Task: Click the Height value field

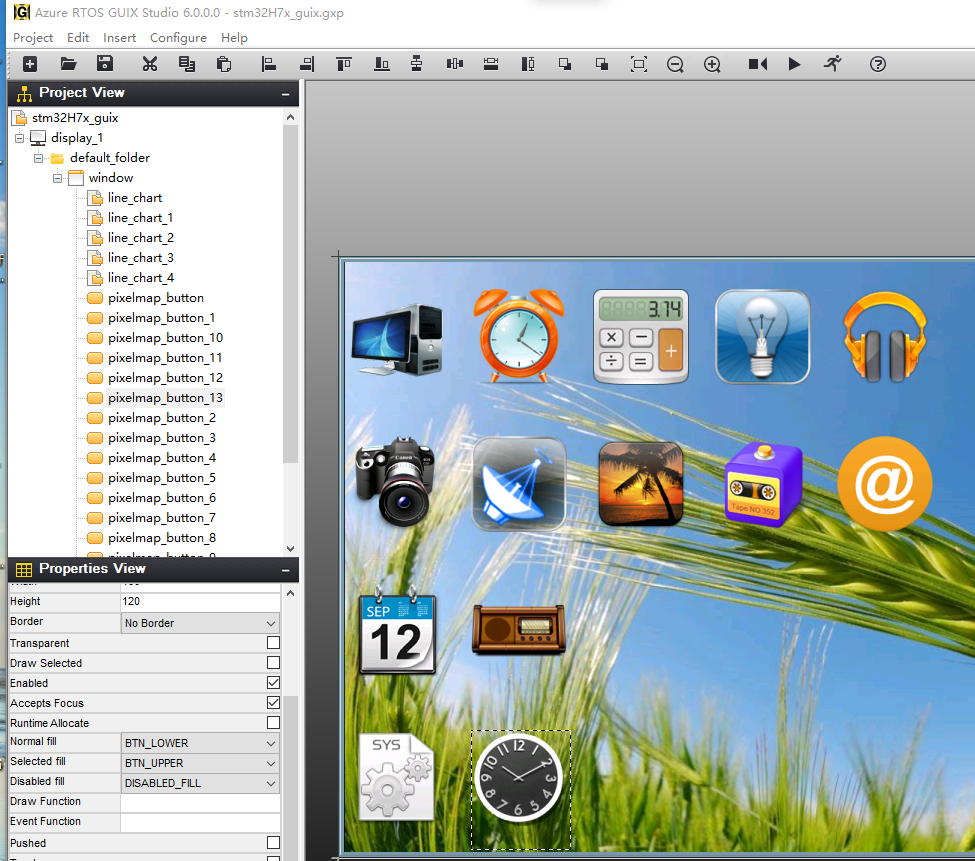Action: [200, 601]
